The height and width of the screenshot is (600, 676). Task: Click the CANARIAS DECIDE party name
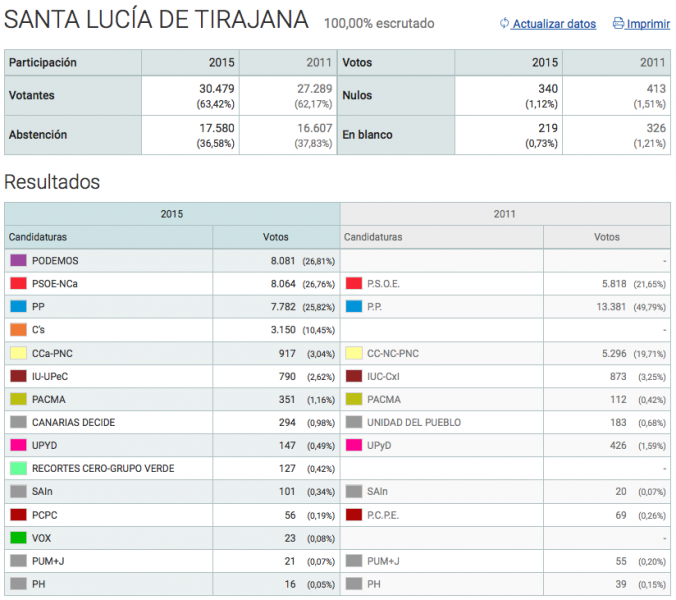coord(73,422)
